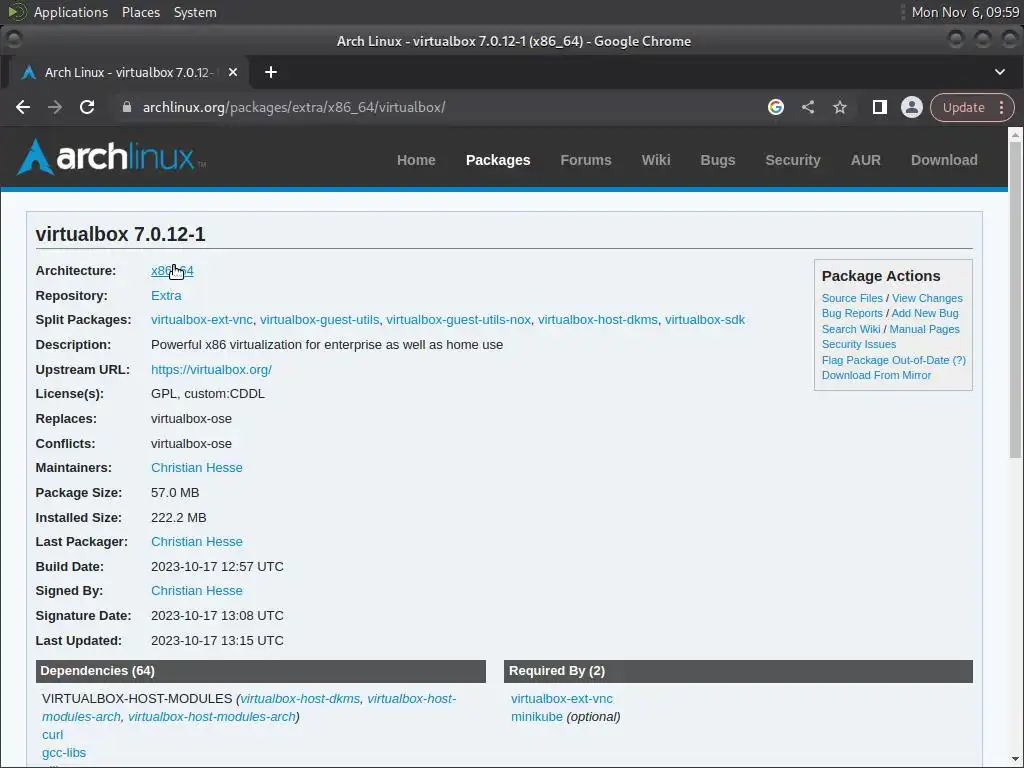The height and width of the screenshot is (768, 1024).
Task: Open the Manual Pages link
Action: pyautogui.click(x=924, y=329)
